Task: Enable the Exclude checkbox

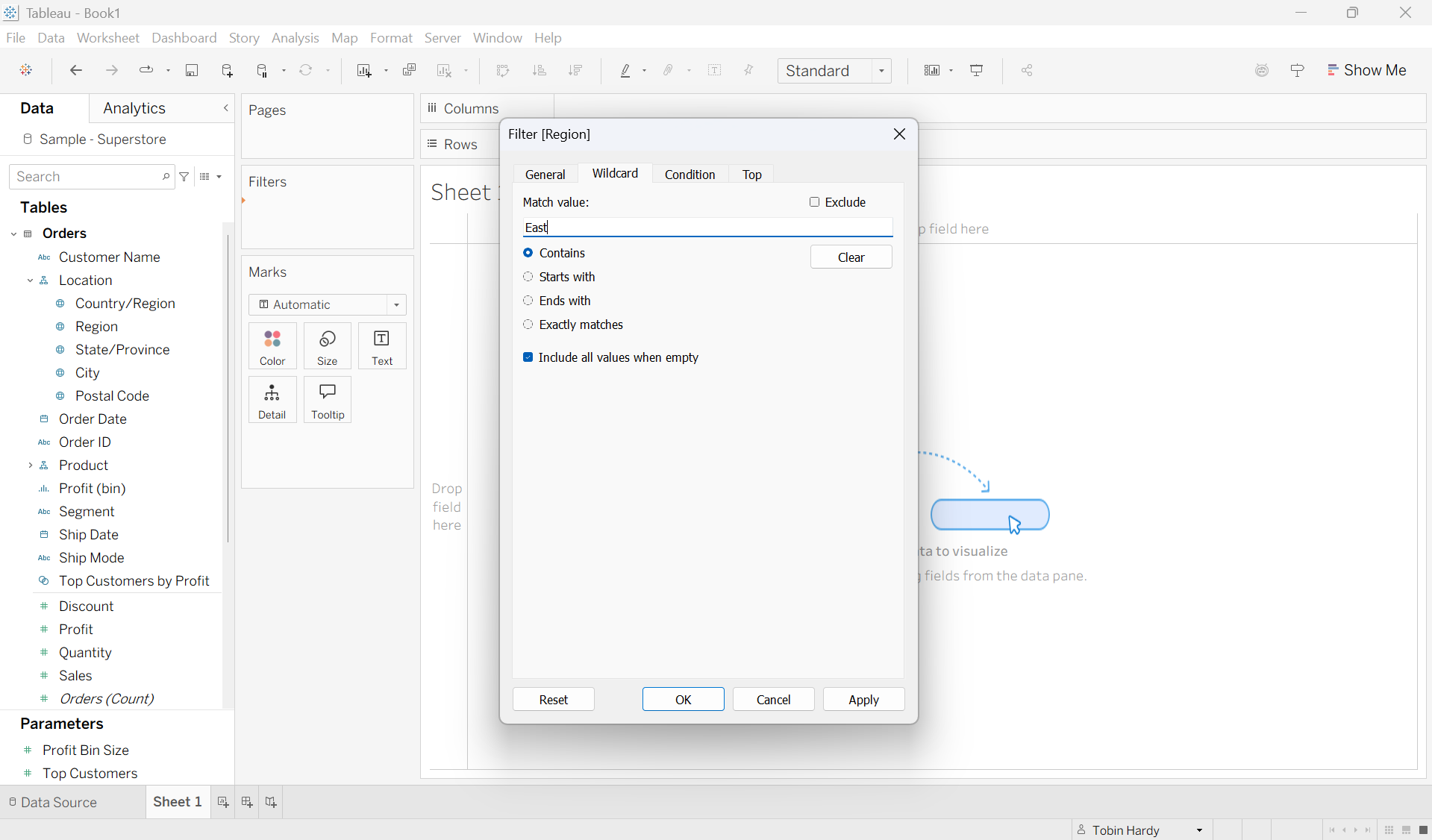Action: pos(814,202)
